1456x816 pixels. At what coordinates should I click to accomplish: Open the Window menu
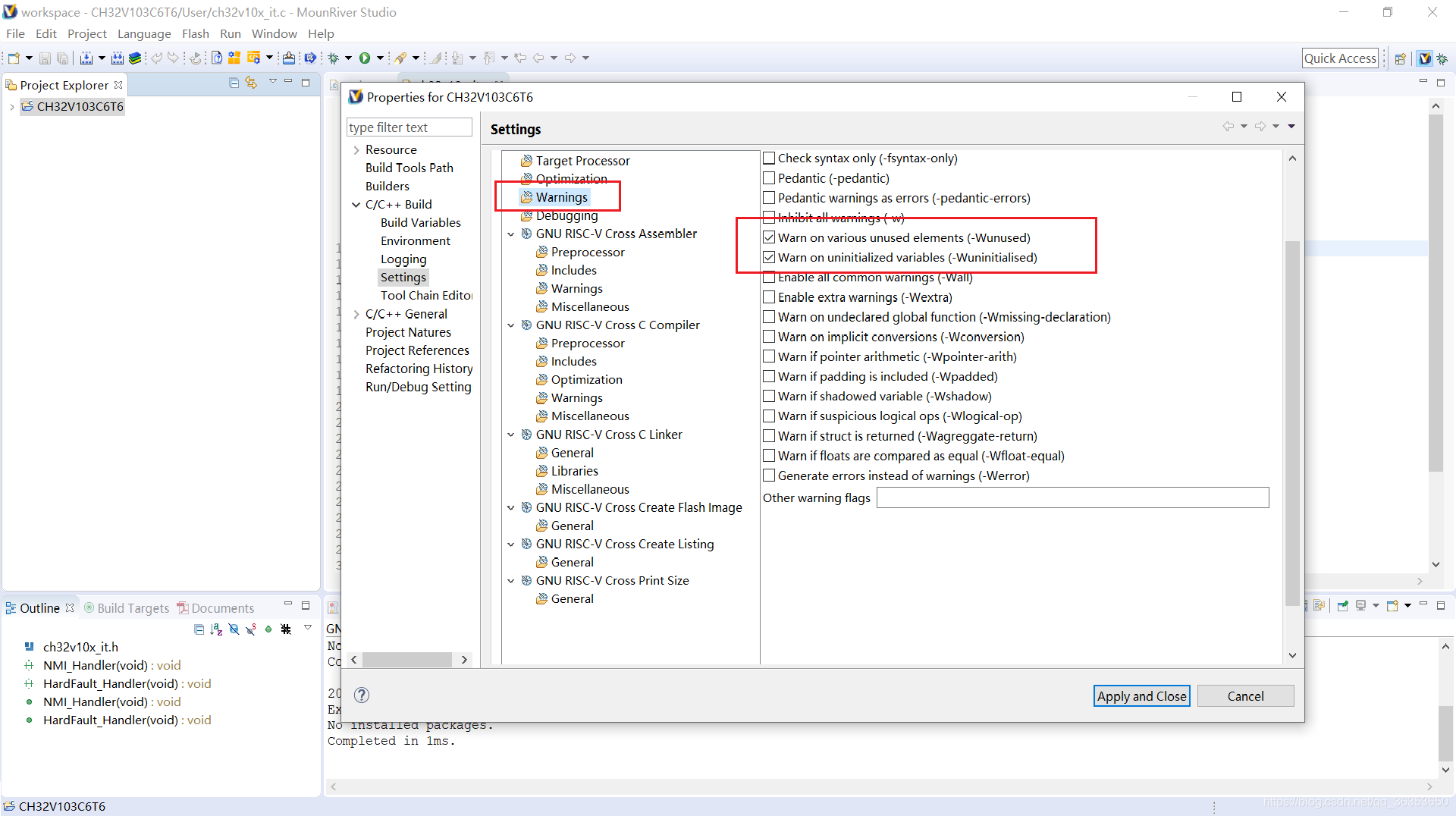click(274, 33)
